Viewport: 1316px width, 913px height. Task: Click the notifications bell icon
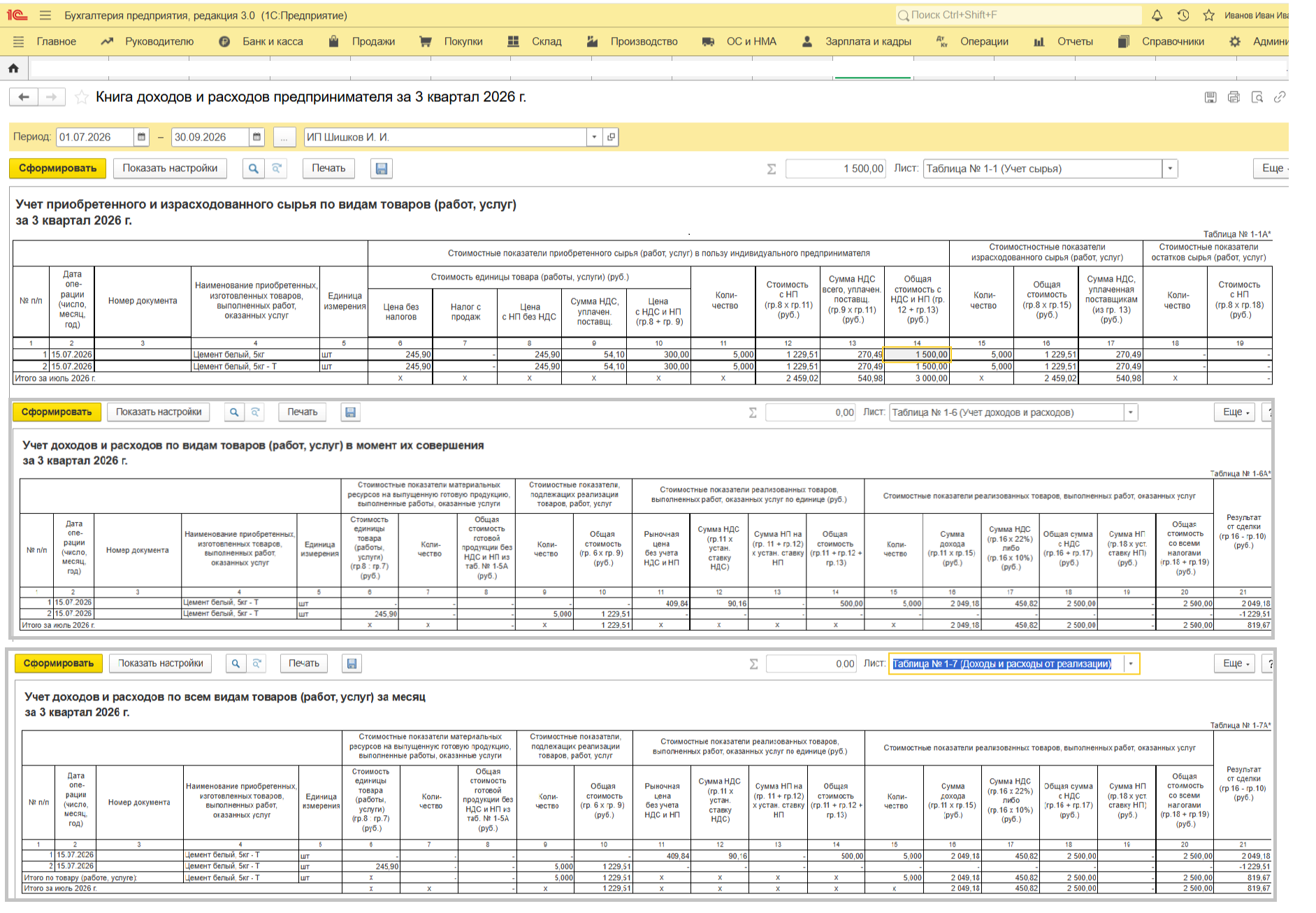coord(1157,15)
